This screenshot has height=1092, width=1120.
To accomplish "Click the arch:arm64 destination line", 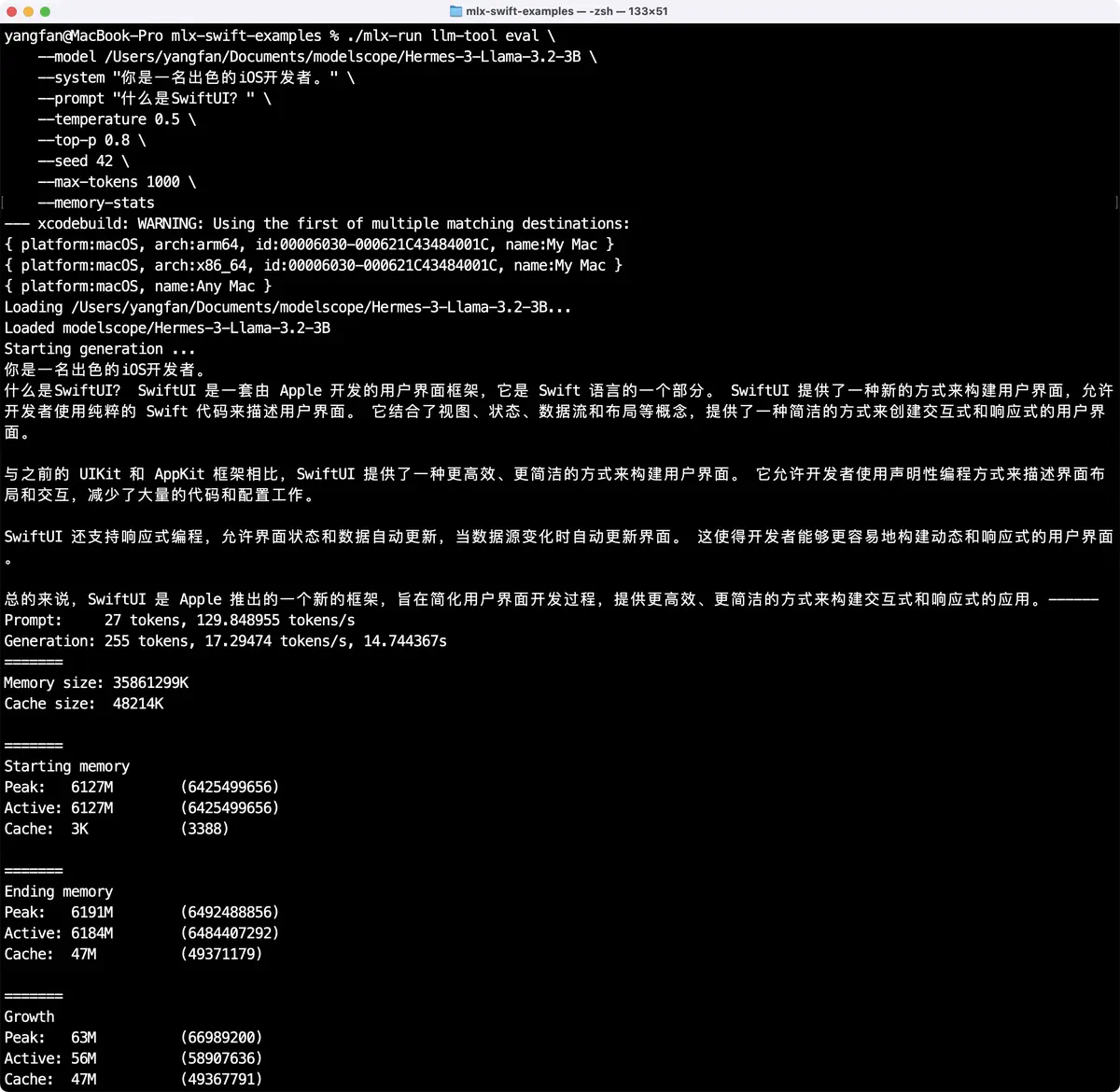I will click(309, 245).
